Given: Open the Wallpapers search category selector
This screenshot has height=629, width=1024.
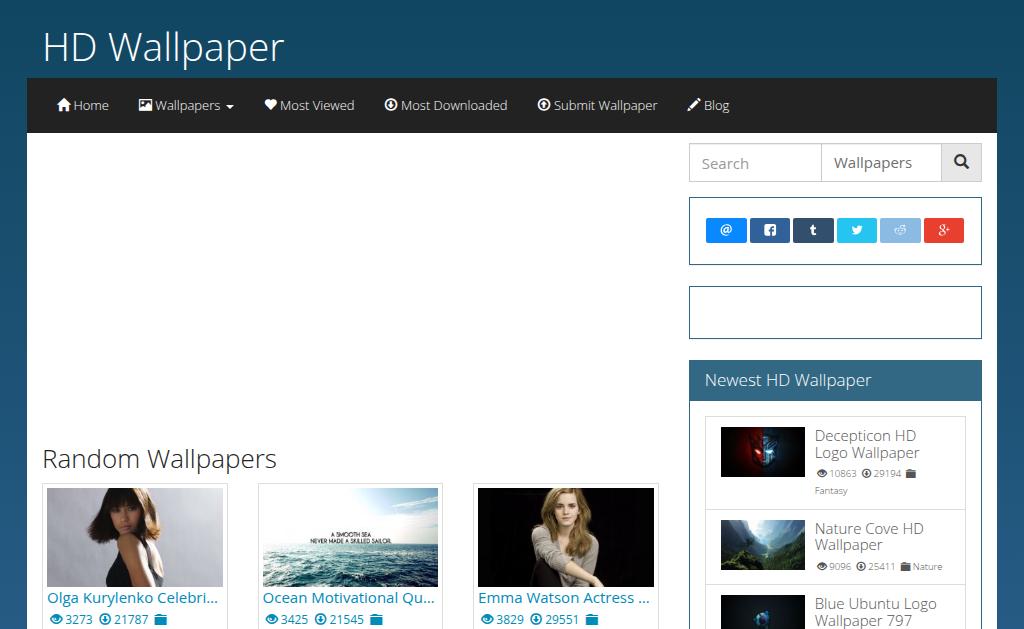Looking at the screenshot, I should (x=881, y=163).
